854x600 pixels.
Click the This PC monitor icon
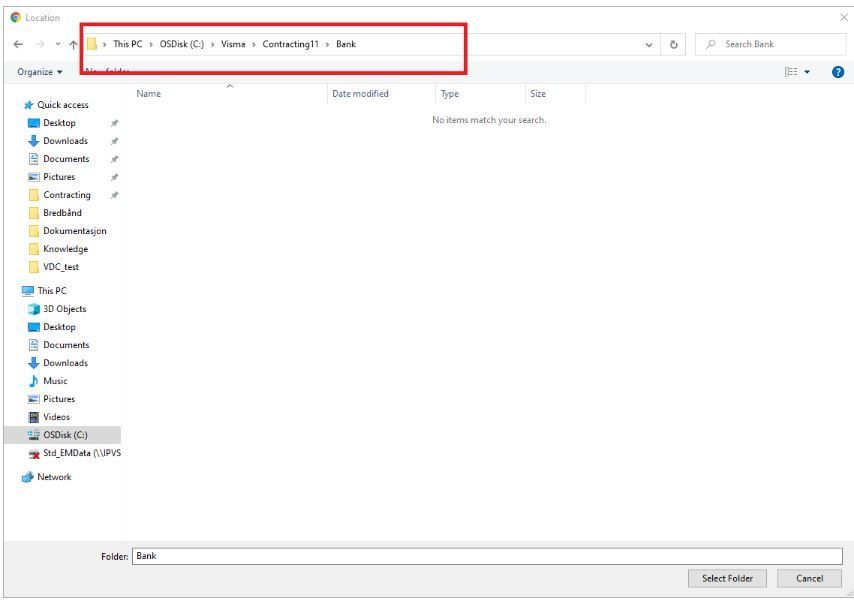28,291
